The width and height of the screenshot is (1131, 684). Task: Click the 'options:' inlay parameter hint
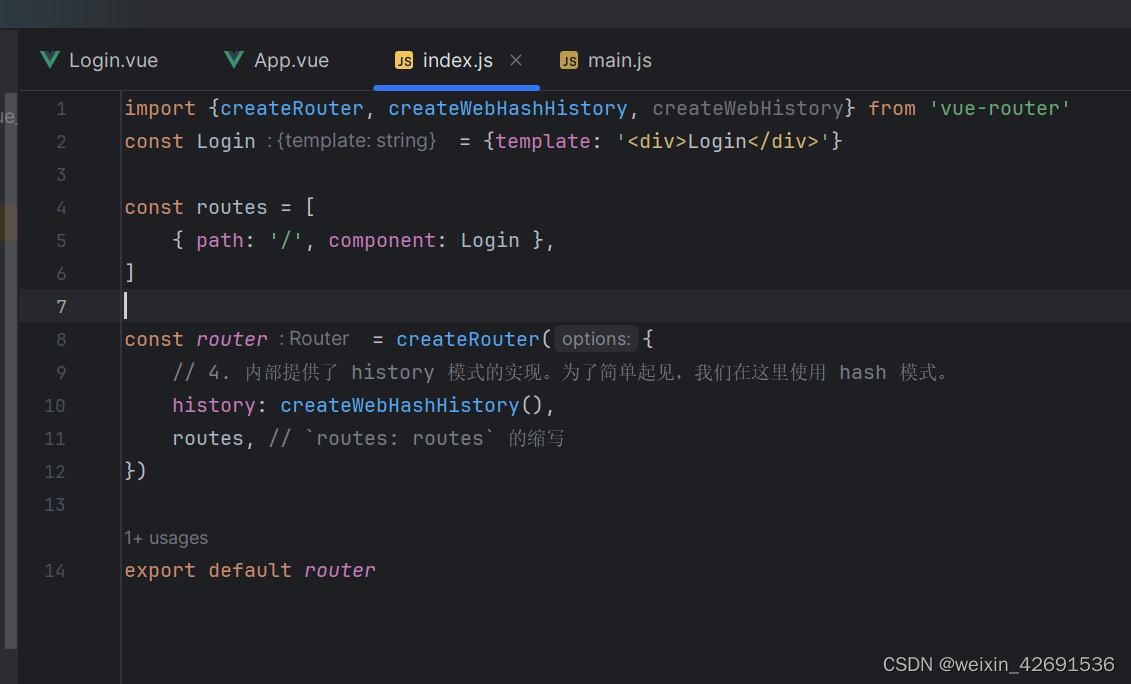(x=596, y=339)
